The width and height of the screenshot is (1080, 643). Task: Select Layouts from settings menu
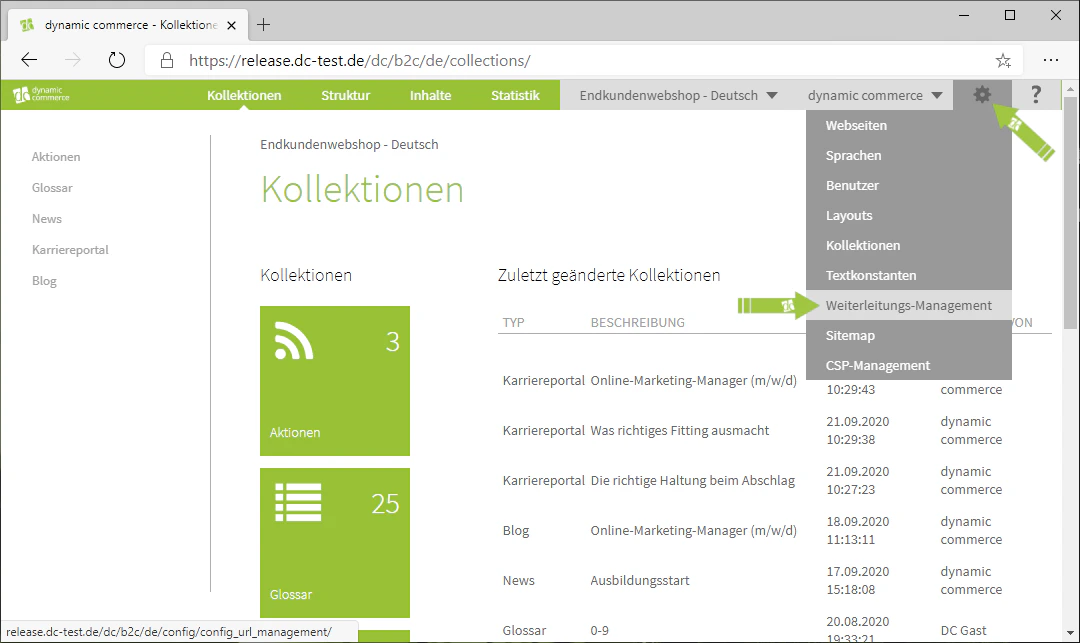[x=908, y=215]
